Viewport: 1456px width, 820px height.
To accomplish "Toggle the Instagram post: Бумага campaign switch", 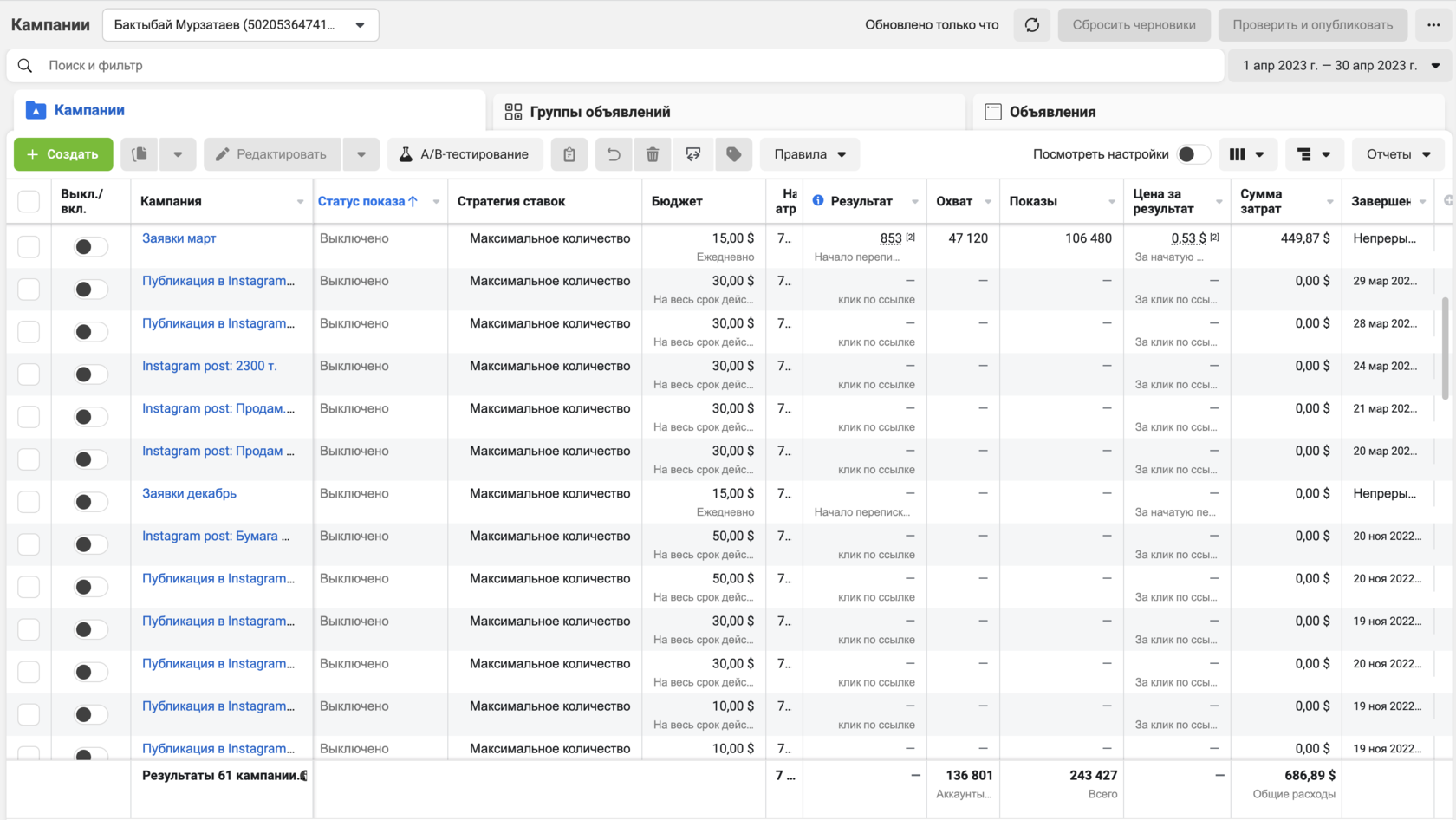I will 90,543.
